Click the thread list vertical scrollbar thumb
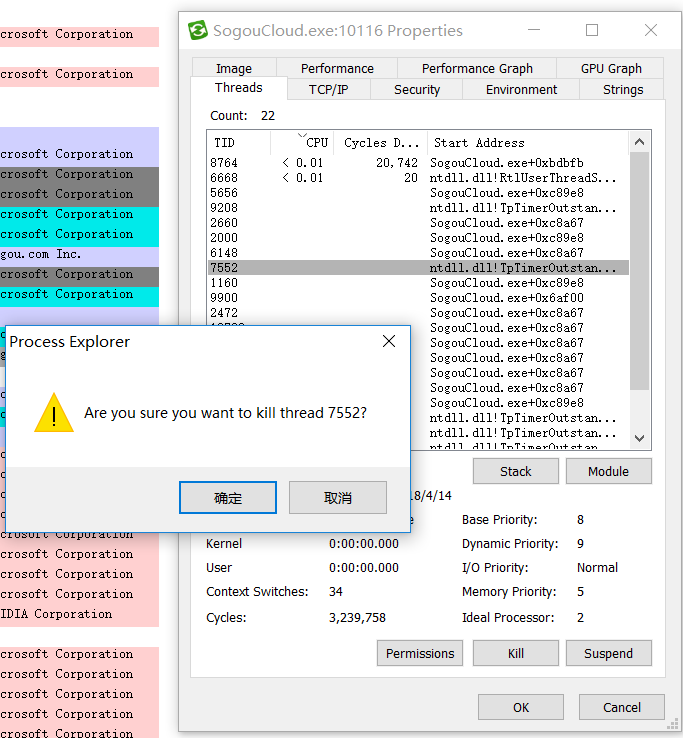This screenshot has width=683, height=738. point(639,271)
